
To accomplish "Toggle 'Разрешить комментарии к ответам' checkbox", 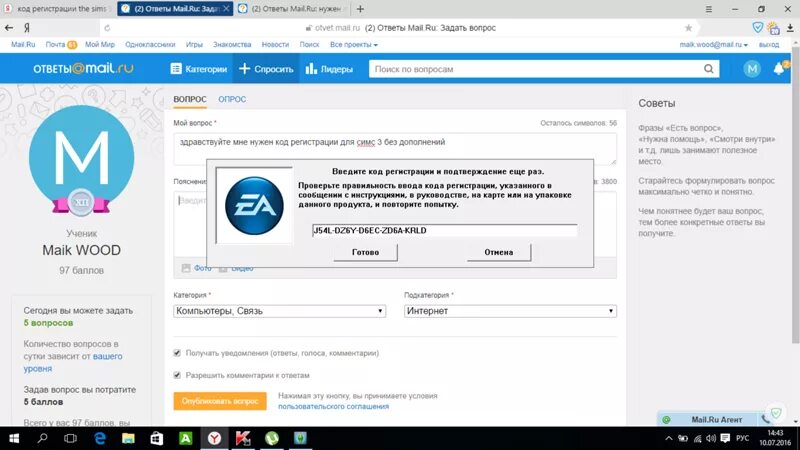I will (x=177, y=375).
